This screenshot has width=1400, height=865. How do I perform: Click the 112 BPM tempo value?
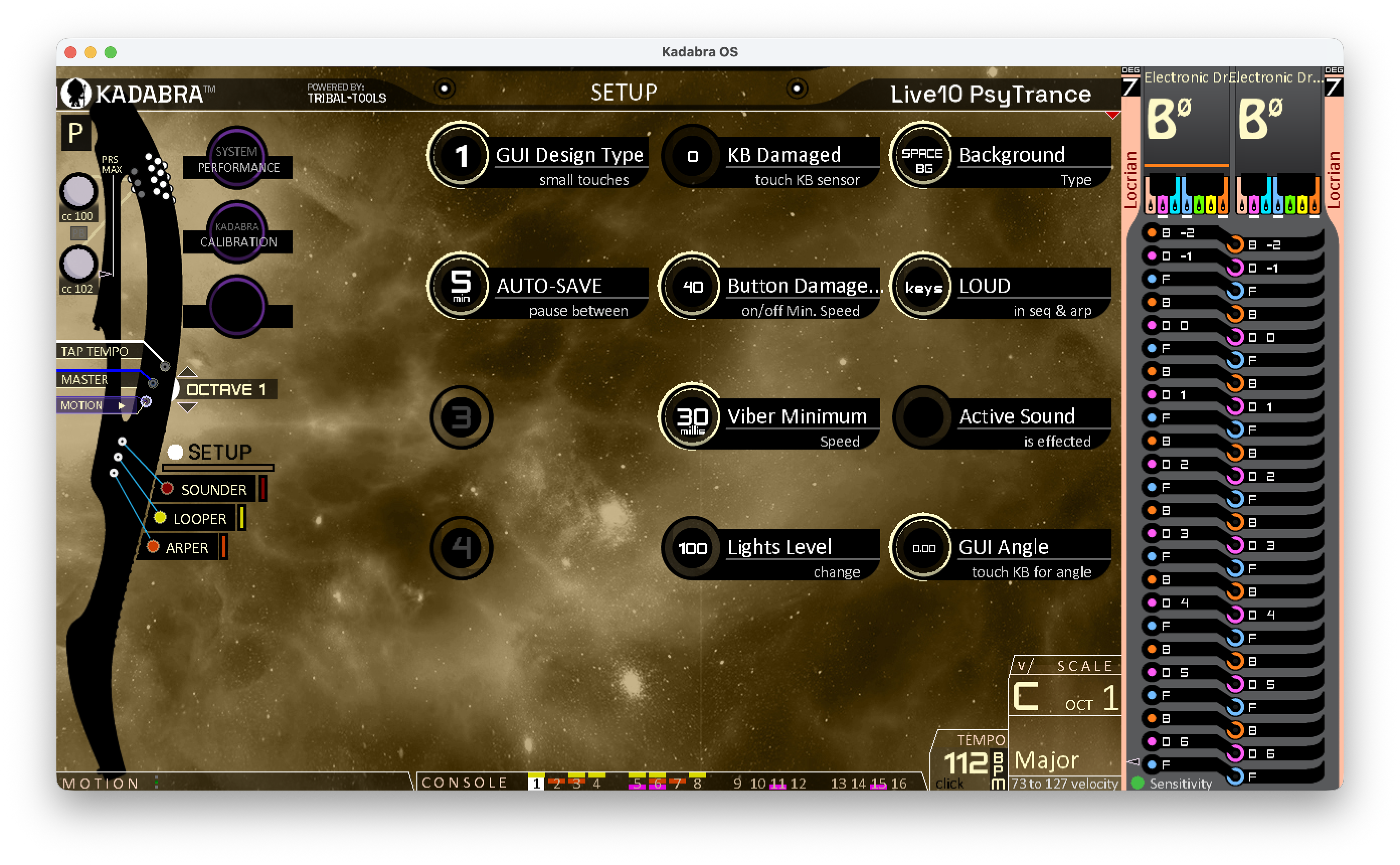(x=966, y=762)
